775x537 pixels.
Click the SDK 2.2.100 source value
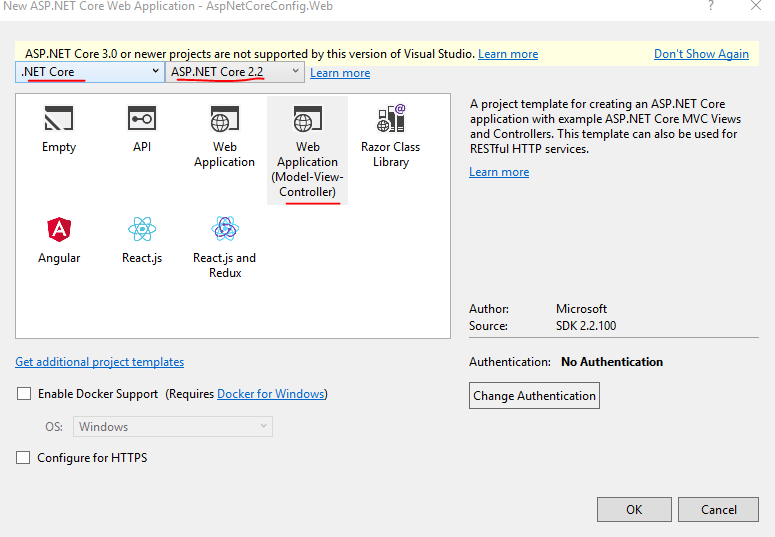[586, 326]
